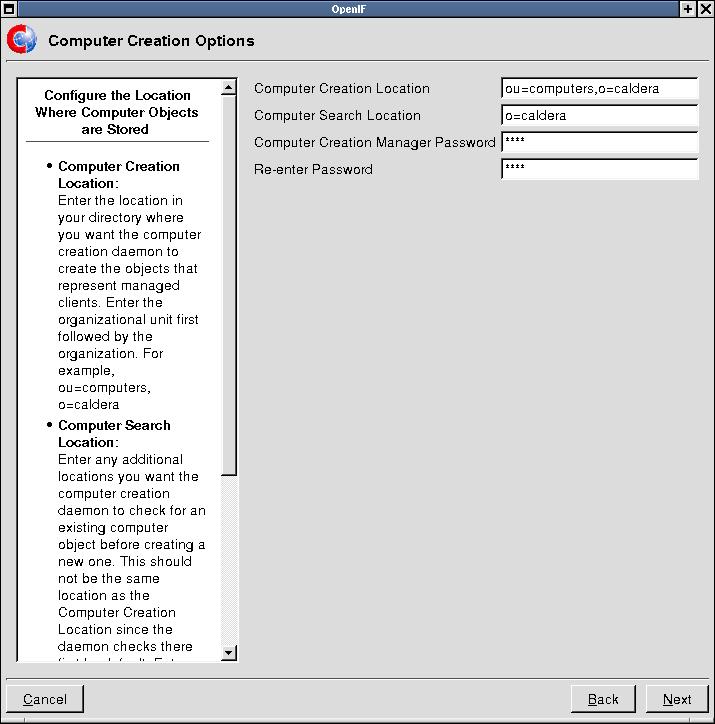Close the OpenIF window
Image resolution: width=715 pixels, height=724 pixels.
(x=705, y=8)
